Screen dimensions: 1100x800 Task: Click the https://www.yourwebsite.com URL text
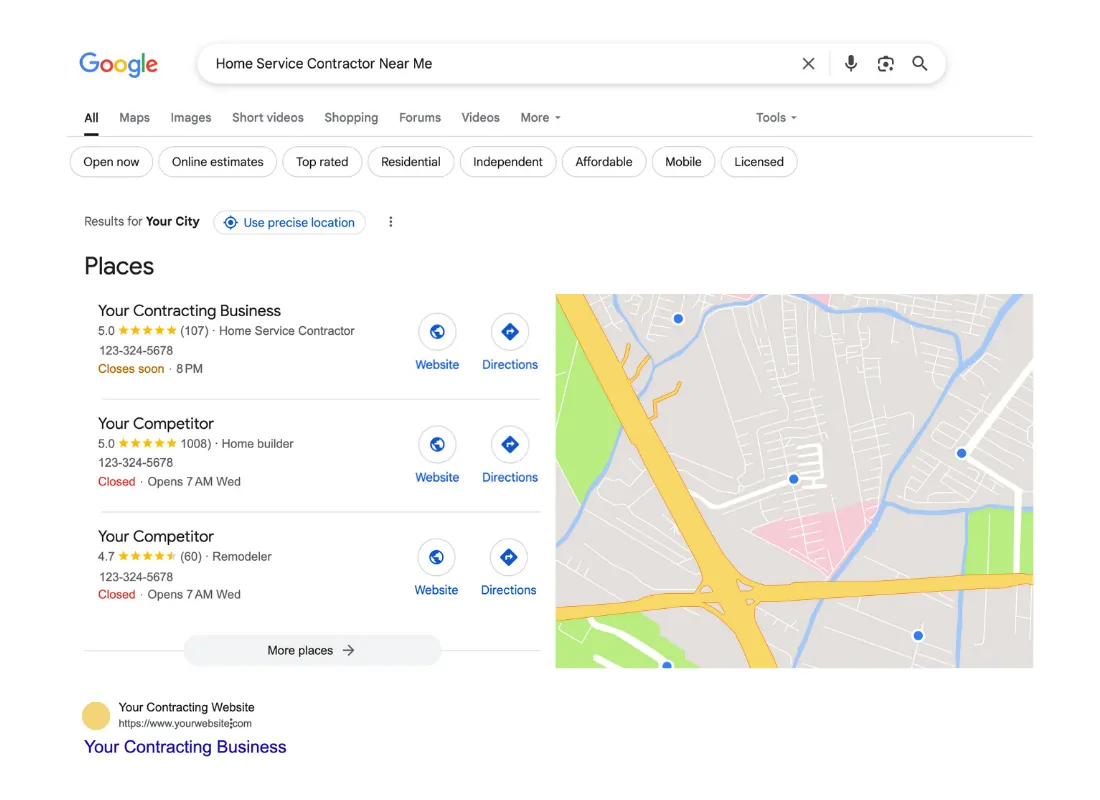click(x=185, y=724)
